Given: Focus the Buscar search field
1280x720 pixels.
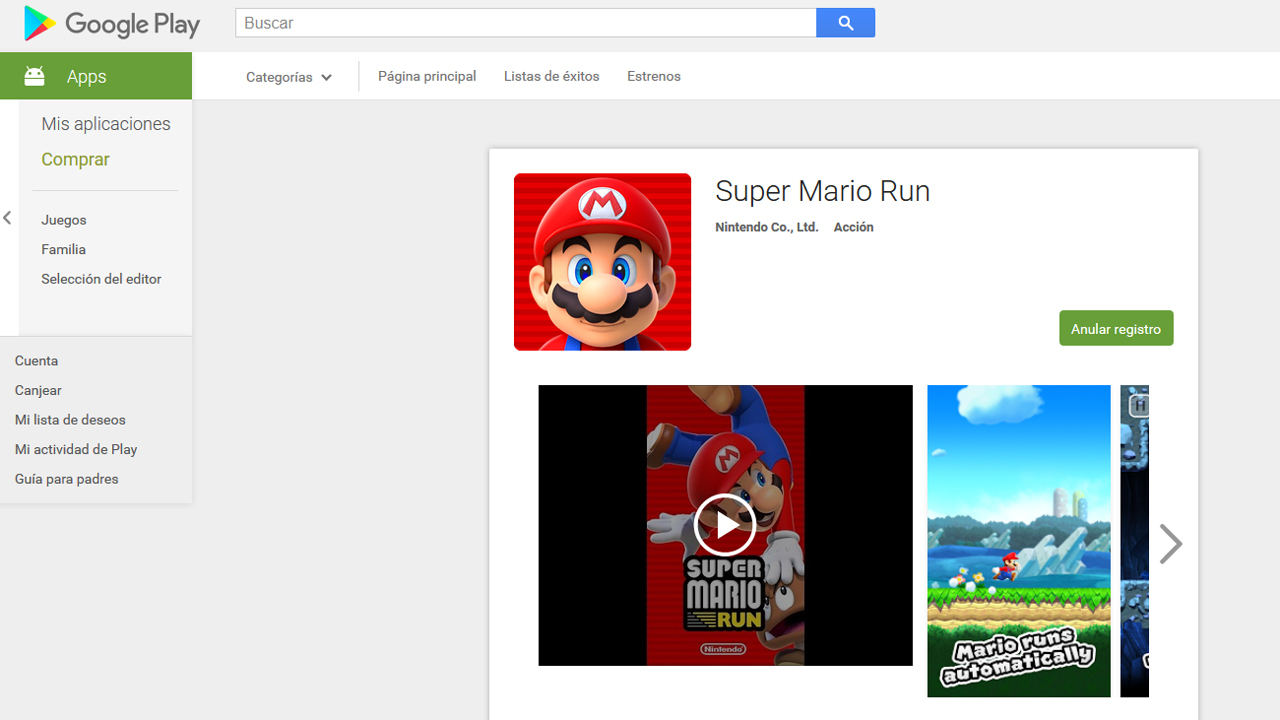Looking at the screenshot, I should pos(526,23).
